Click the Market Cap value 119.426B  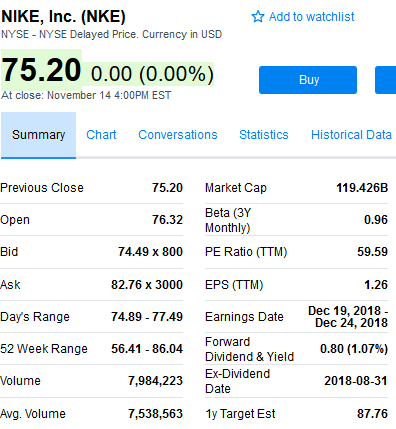(x=362, y=188)
